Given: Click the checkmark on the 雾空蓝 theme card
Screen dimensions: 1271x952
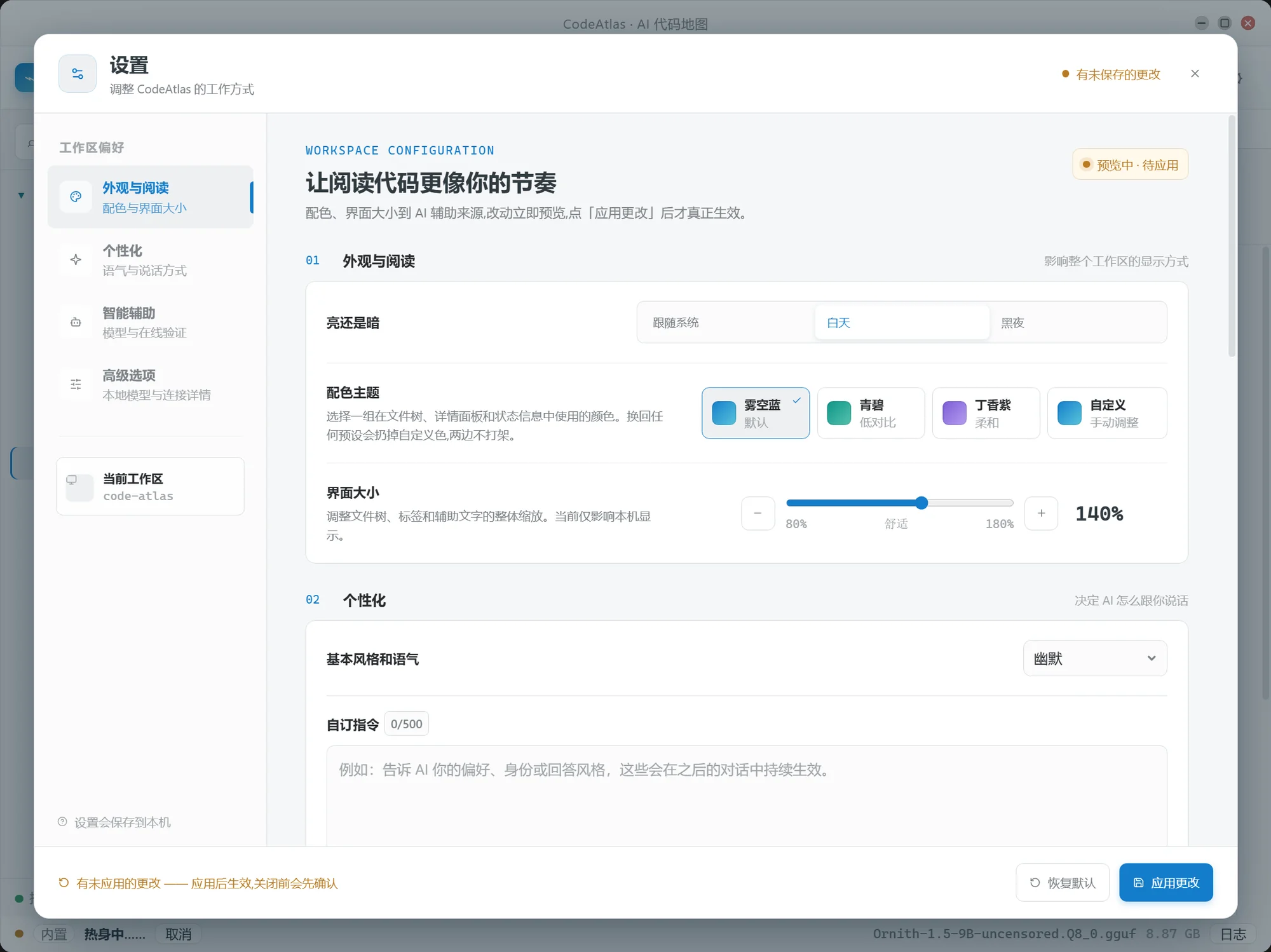Looking at the screenshot, I should pyautogui.click(x=796, y=400).
